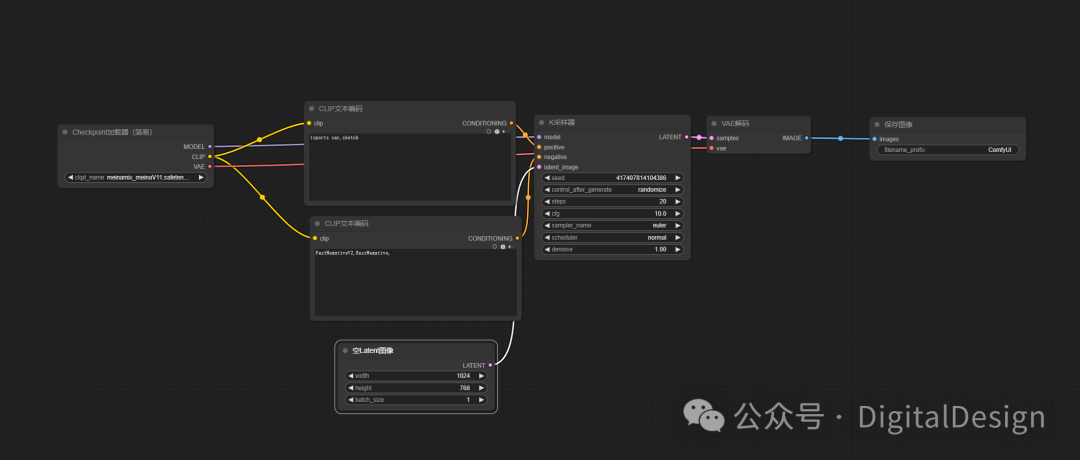Click the collapse dot on the lower CLIP文本编码 node
The height and width of the screenshot is (460, 1080).
point(318,224)
